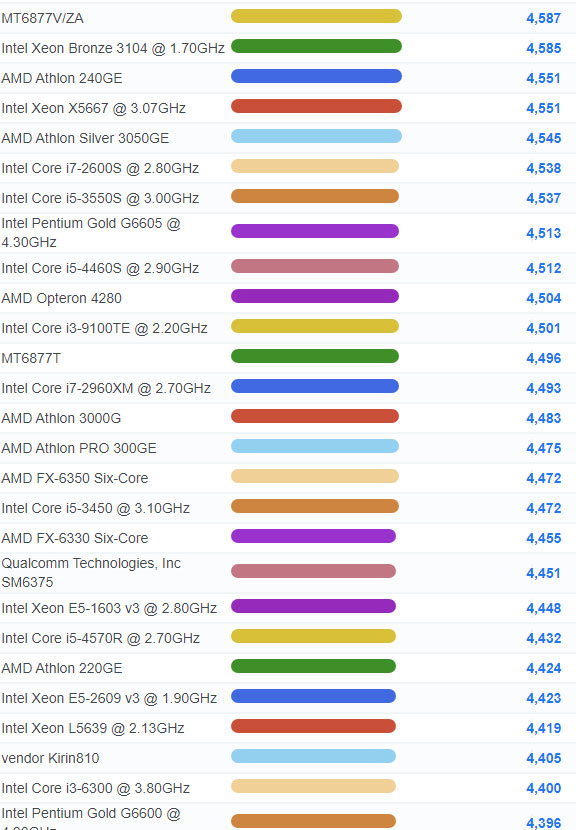Click score 4,405 for vendor Kirin810

coord(543,758)
